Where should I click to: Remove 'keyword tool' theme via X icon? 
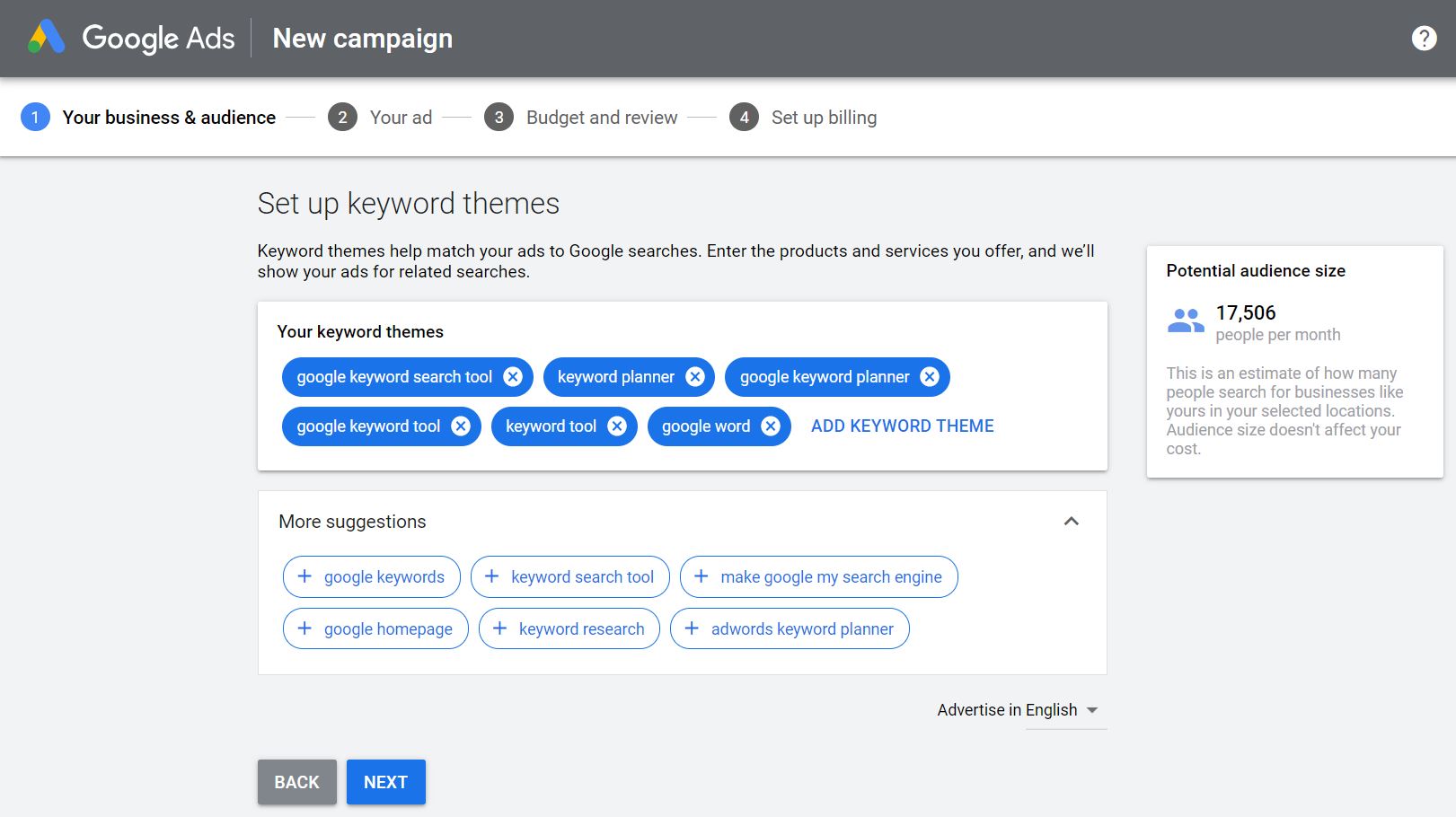(617, 426)
